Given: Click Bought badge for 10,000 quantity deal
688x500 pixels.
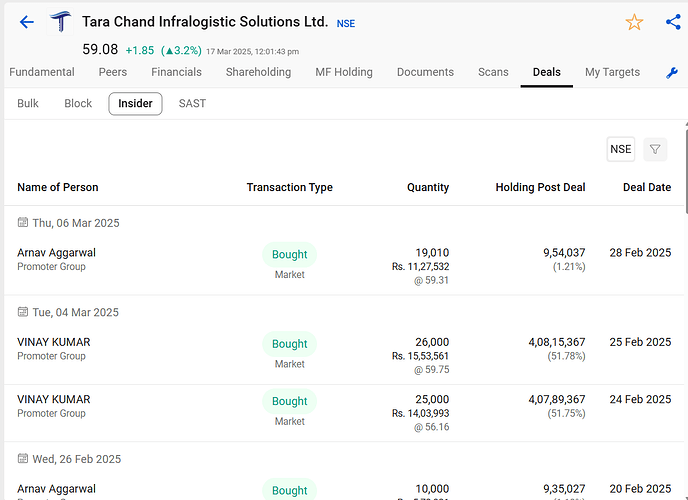Looking at the screenshot, I should [290, 489].
